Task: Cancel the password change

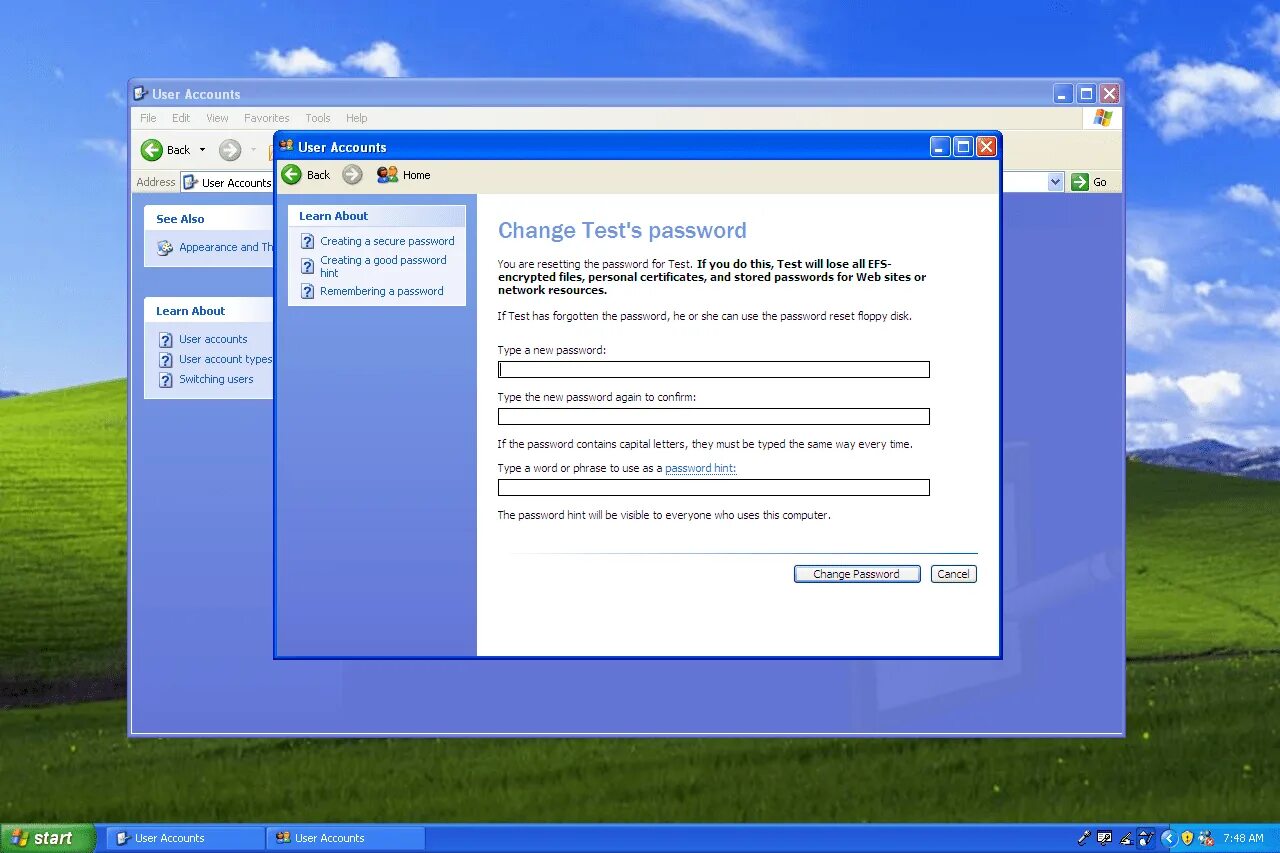Action: click(953, 574)
